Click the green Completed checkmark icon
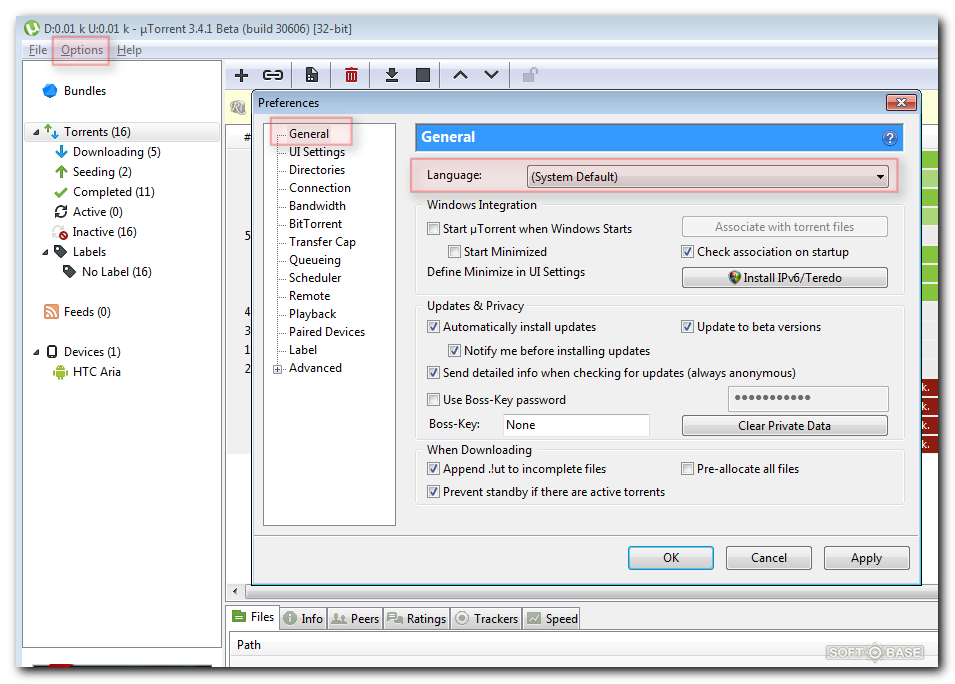 pos(61,192)
